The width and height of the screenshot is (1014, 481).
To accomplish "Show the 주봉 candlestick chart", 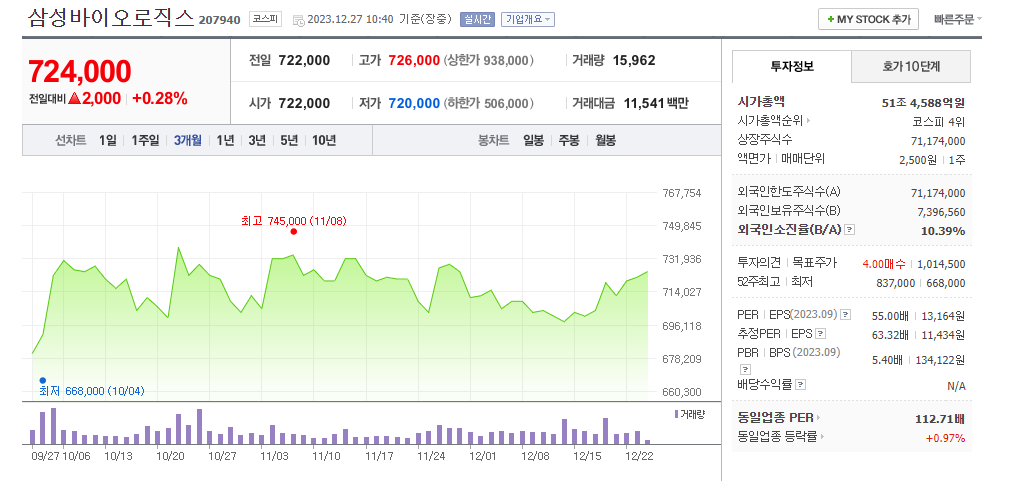I will [x=569, y=140].
